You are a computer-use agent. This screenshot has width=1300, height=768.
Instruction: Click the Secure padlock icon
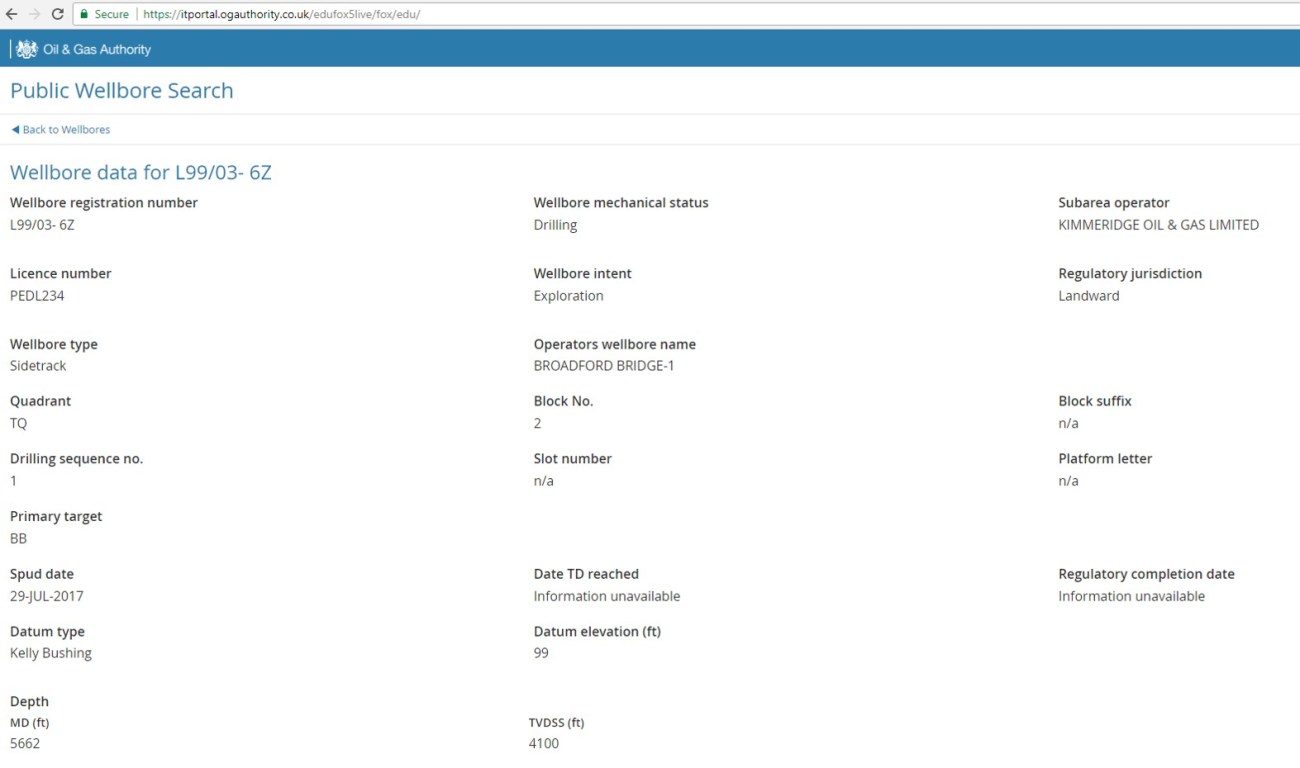point(85,15)
